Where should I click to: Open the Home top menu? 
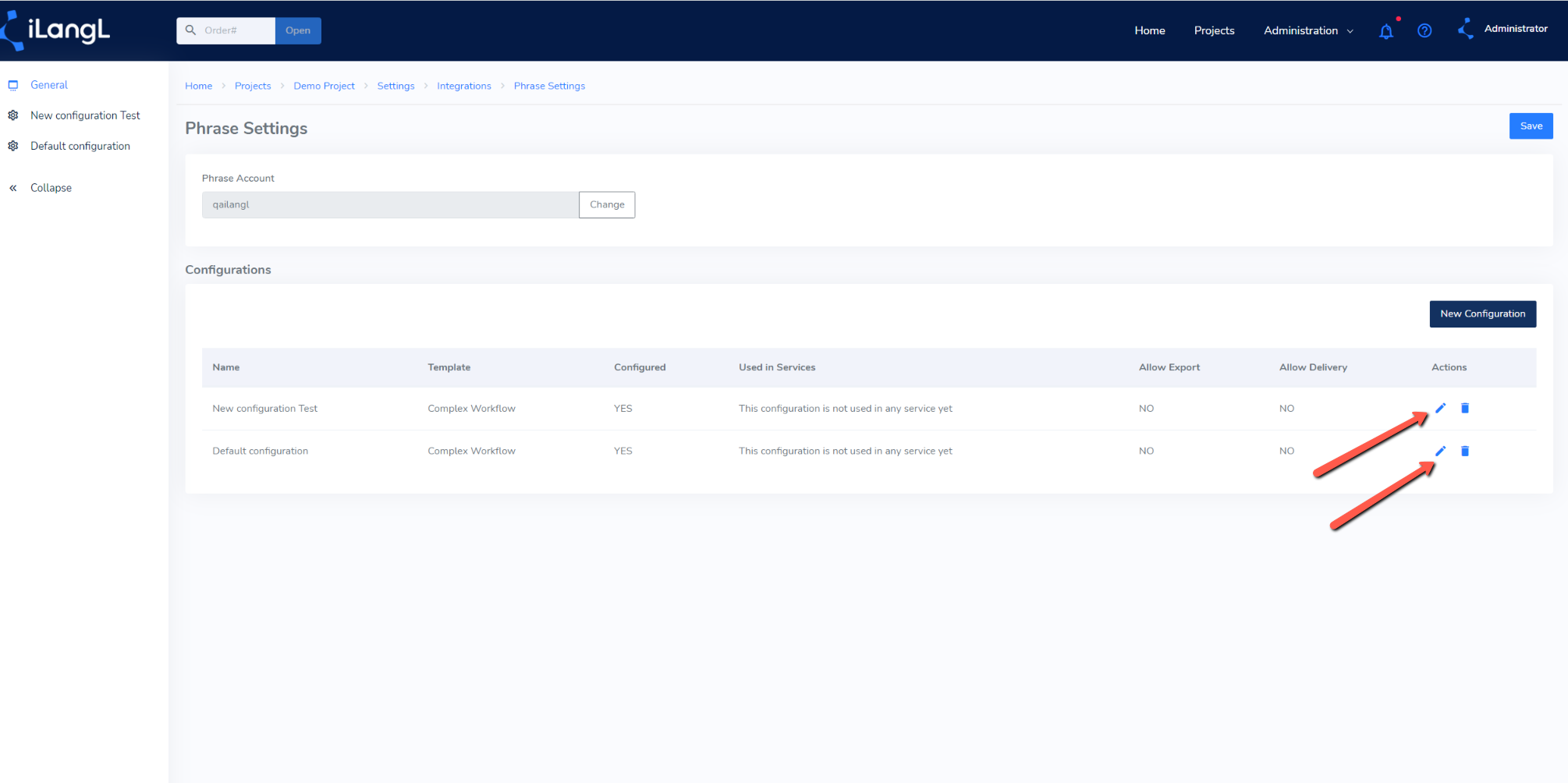tap(1150, 30)
